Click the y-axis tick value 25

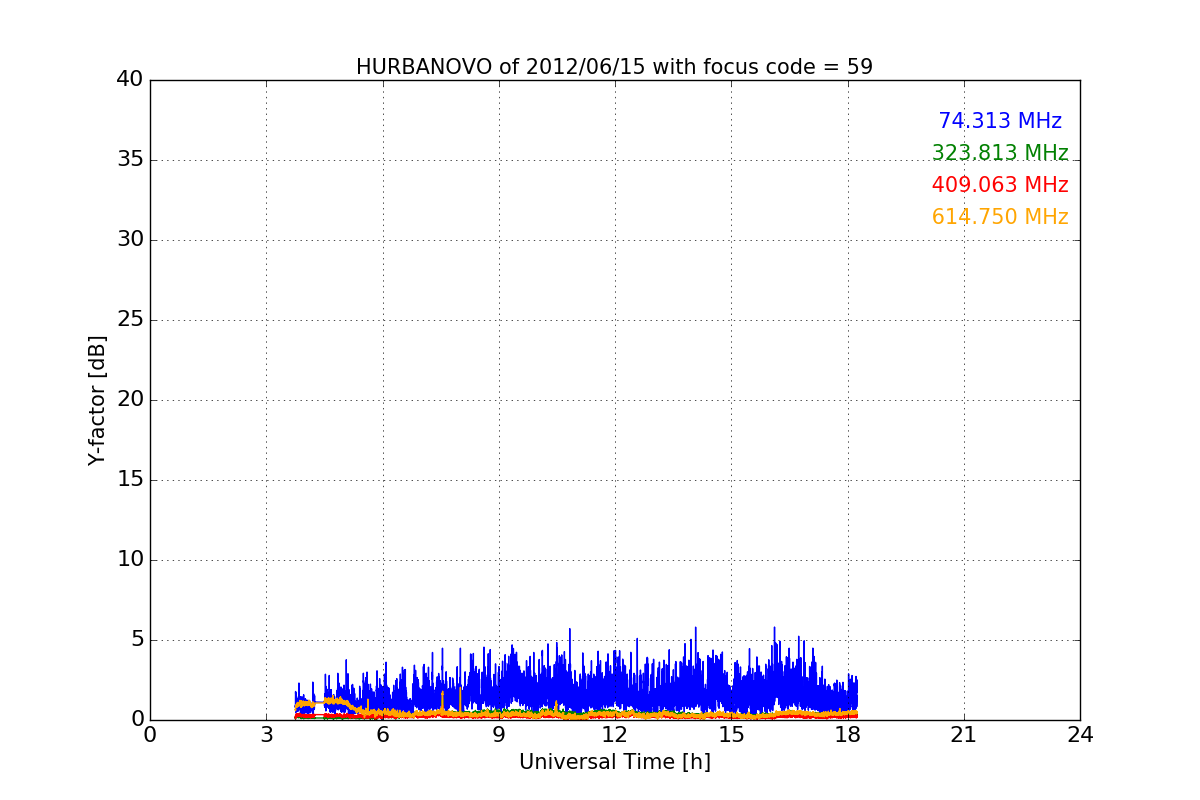(x=130, y=320)
